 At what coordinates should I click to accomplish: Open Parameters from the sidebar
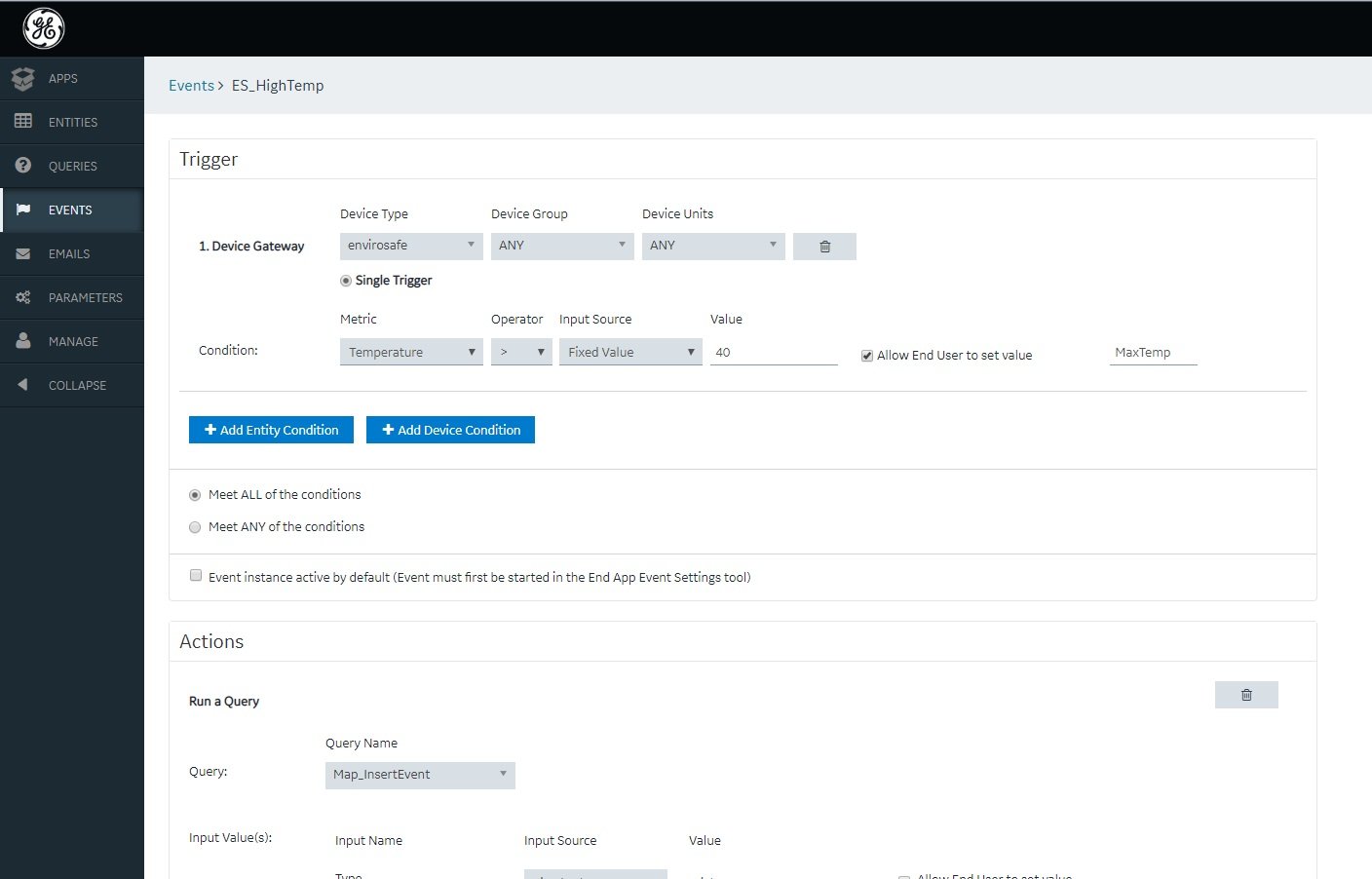(x=85, y=298)
